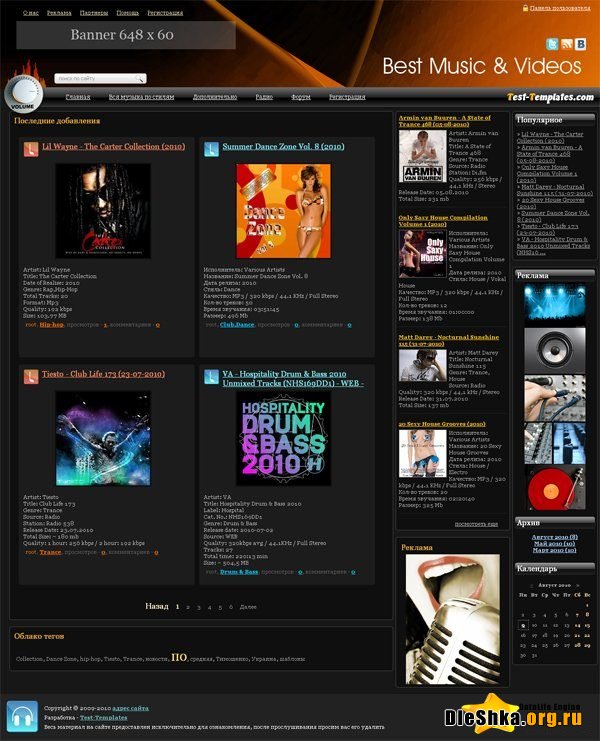Open Регистрация in the main navigation bar

(x=347, y=97)
